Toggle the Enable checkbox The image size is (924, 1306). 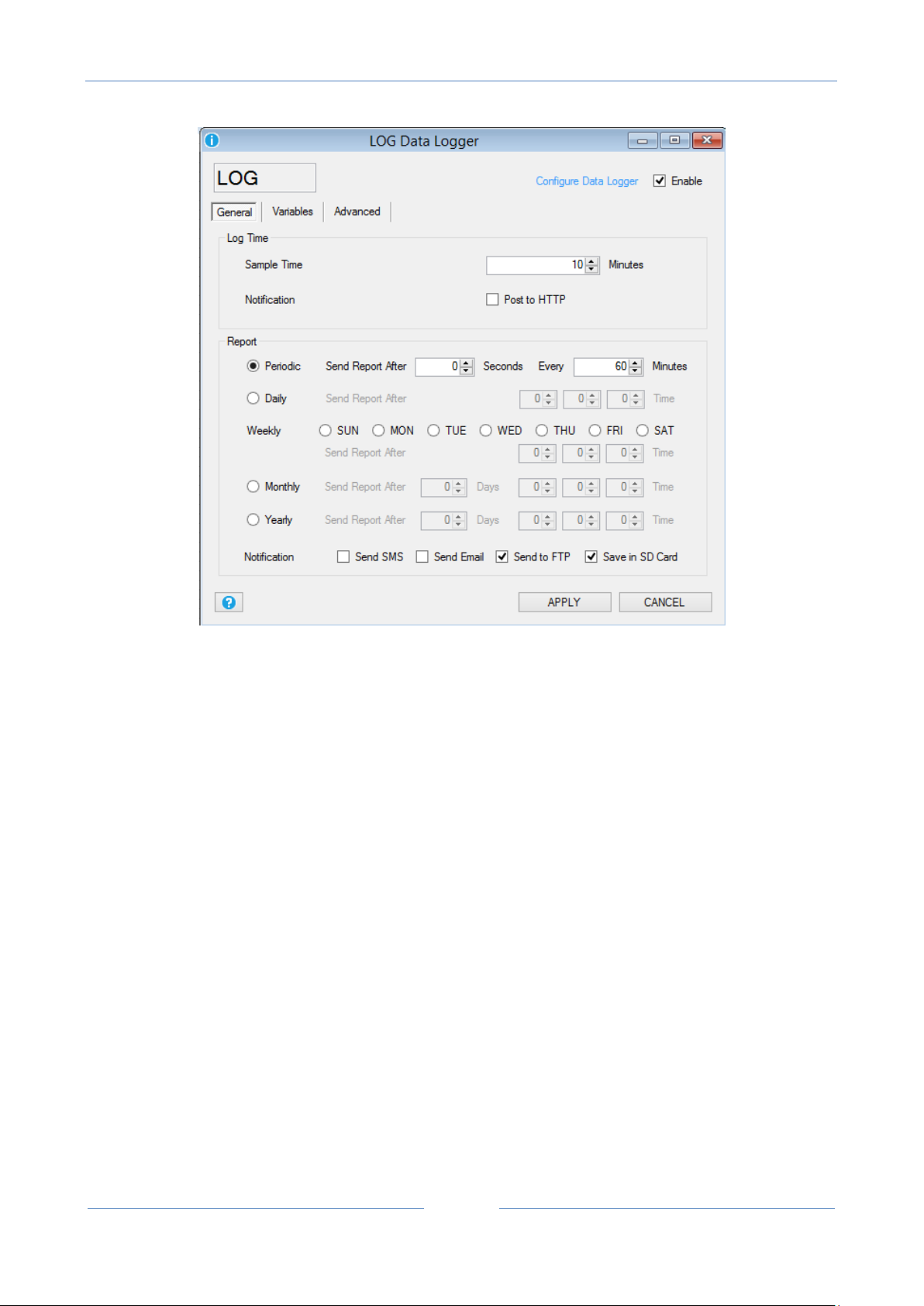659,181
